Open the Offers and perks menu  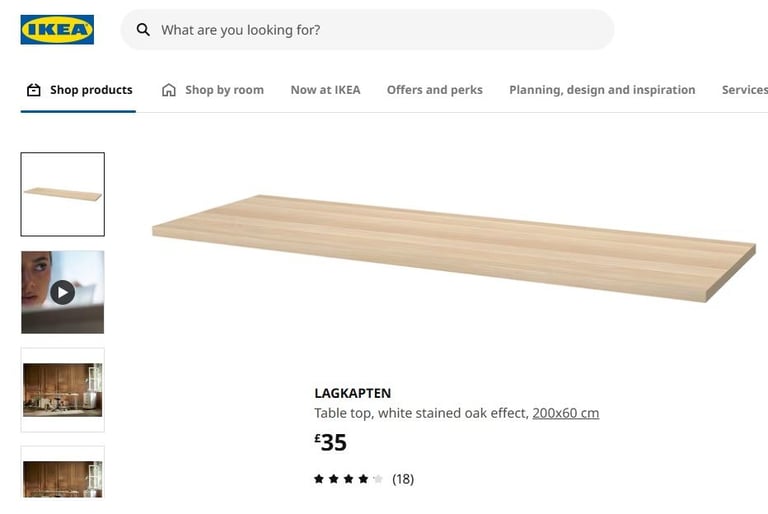[x=434, y=90]
